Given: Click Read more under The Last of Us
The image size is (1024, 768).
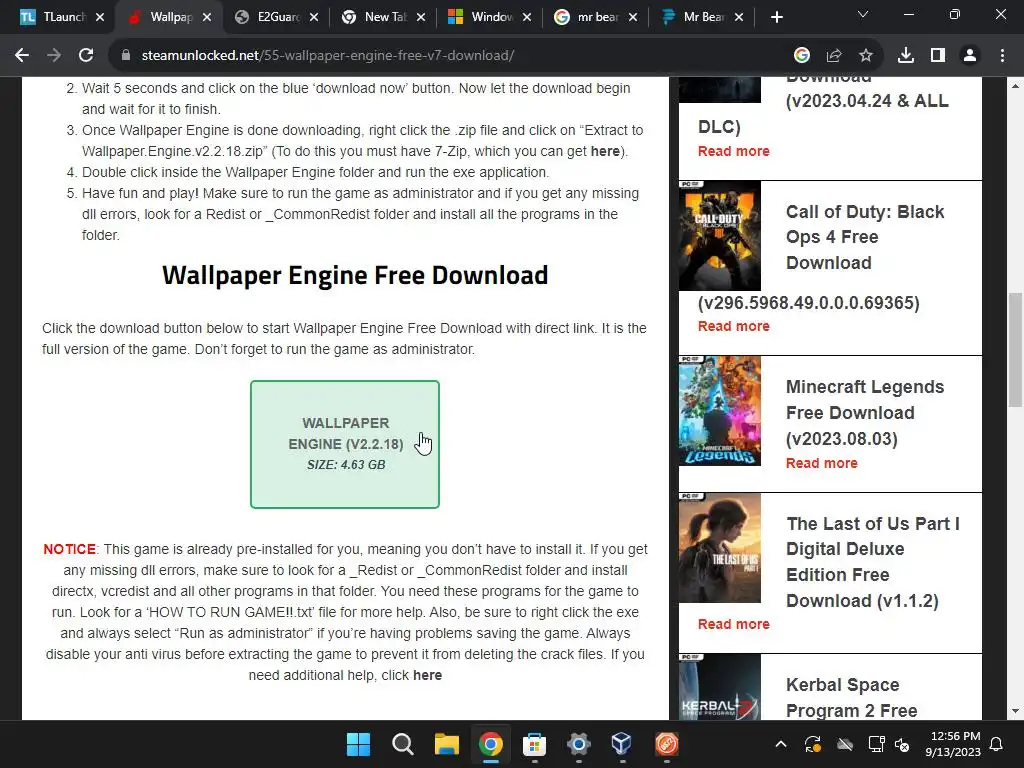Looking at the screenshot, I should tap(733, 624).
